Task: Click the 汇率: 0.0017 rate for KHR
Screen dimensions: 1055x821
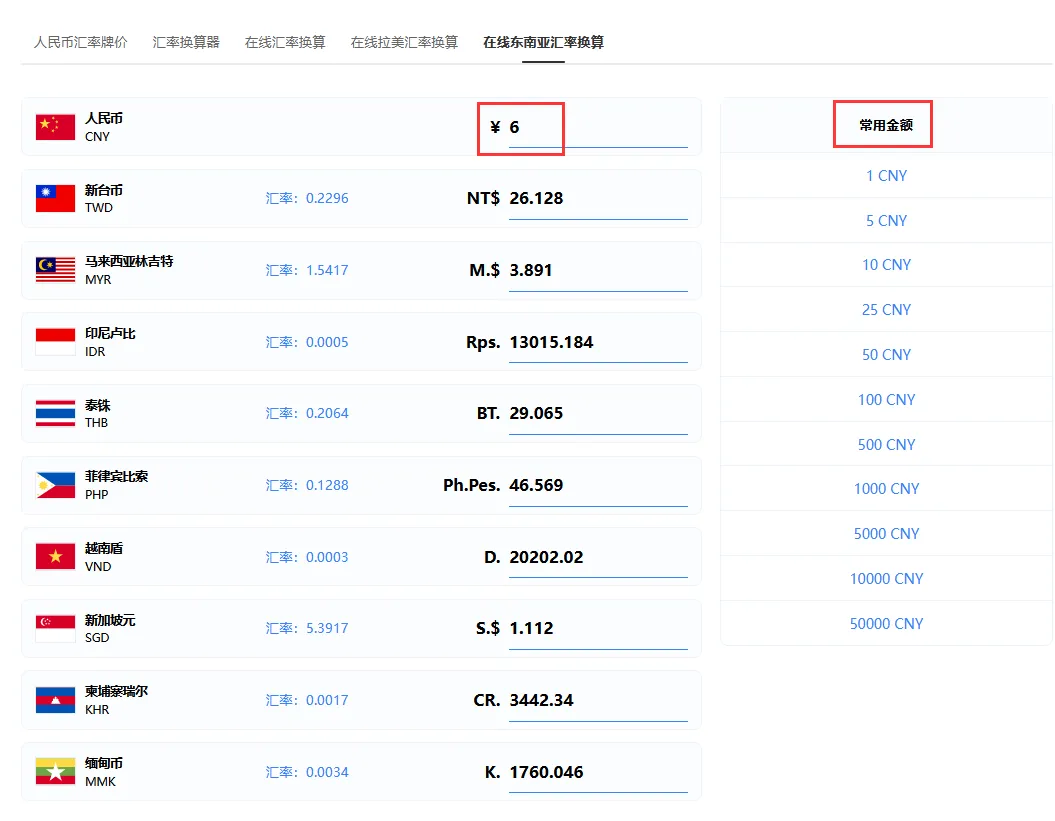Action: point(307,701)
